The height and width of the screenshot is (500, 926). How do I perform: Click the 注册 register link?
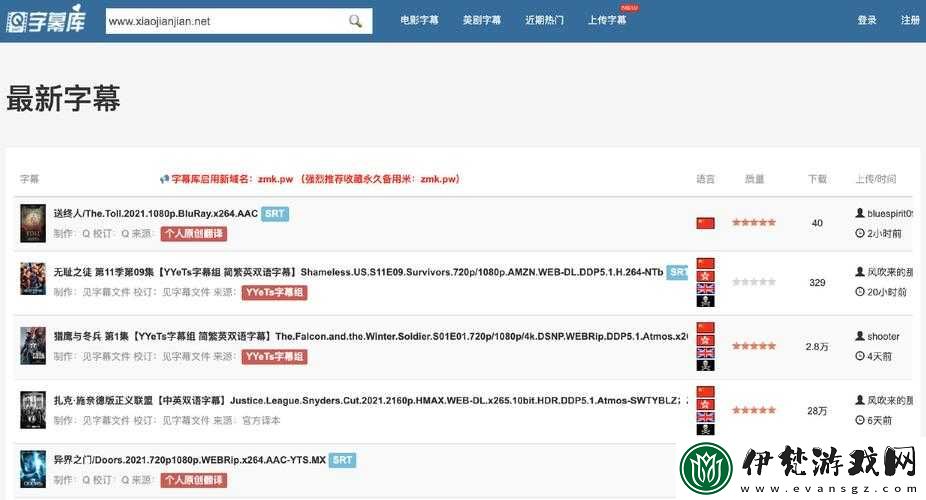click(910, 20)
